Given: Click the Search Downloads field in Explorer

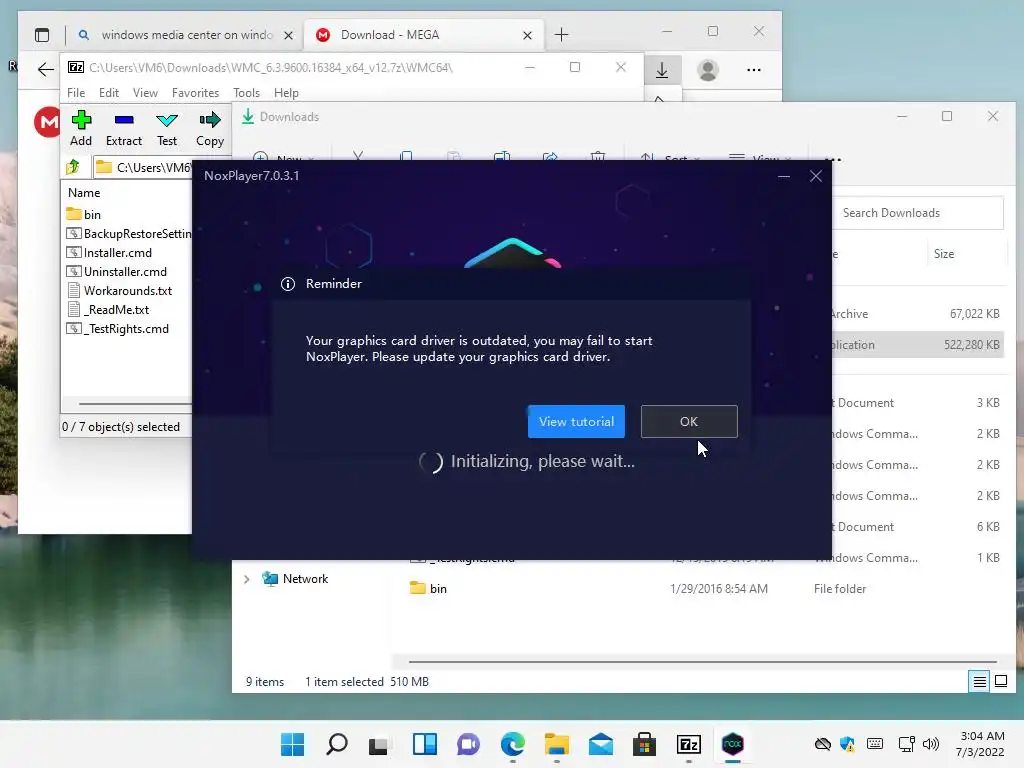Looking at the screenshot, I should pyautogui.click(x=918, y=213).
